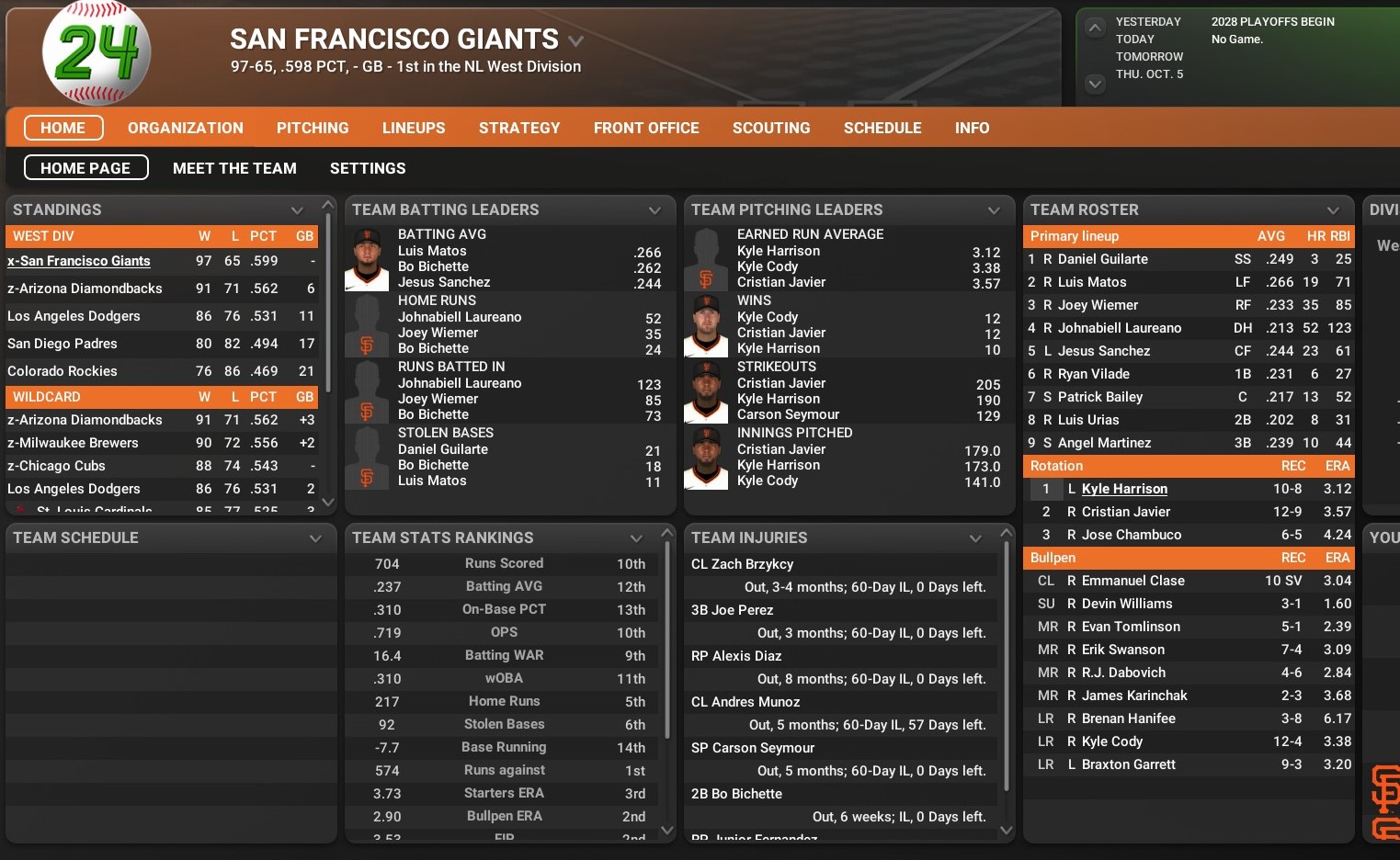
Task: Open the Pitching menu tab
Action: (x=313, y=128)
